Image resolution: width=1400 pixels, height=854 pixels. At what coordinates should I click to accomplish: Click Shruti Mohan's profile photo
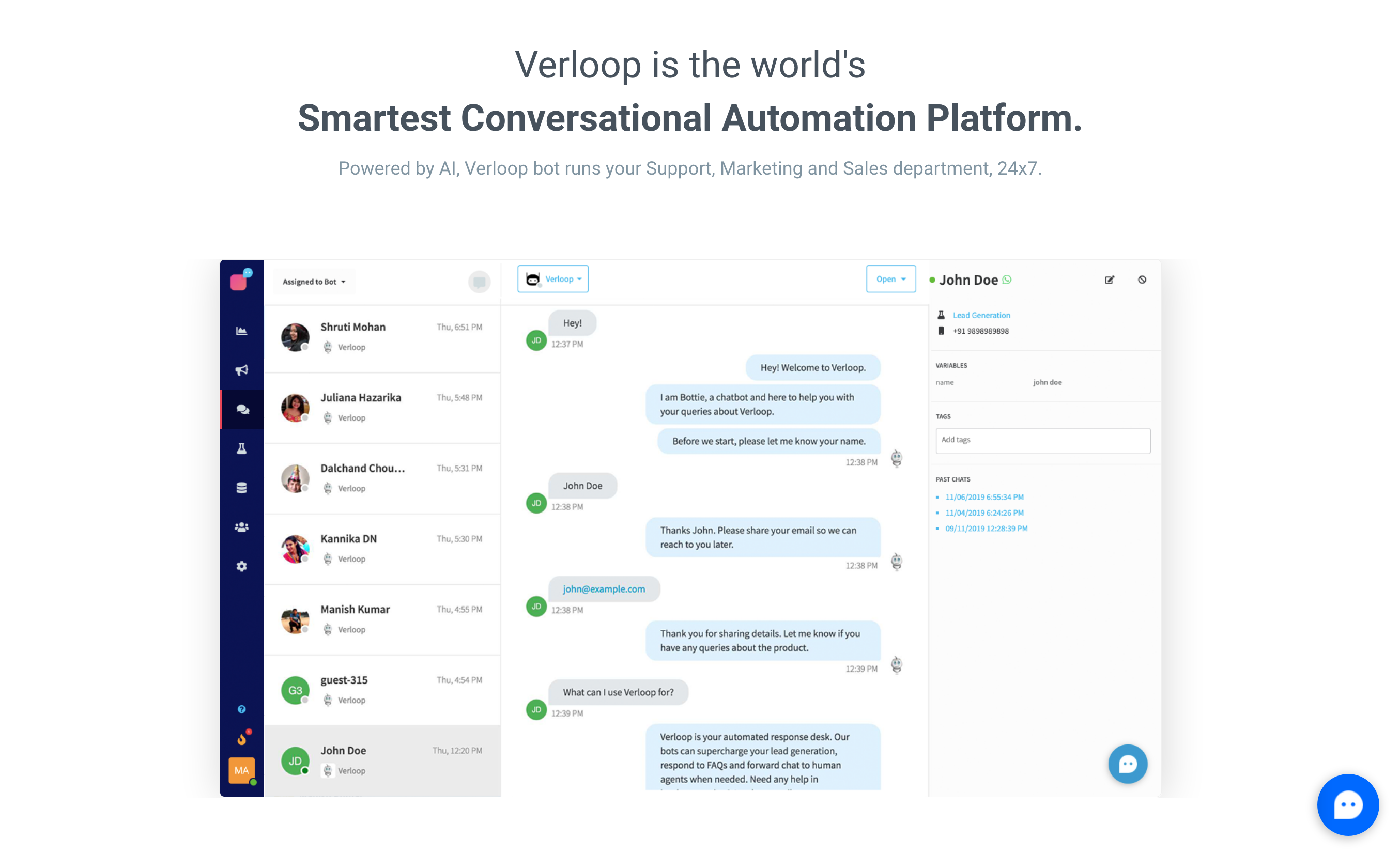(x=296, y=338)
